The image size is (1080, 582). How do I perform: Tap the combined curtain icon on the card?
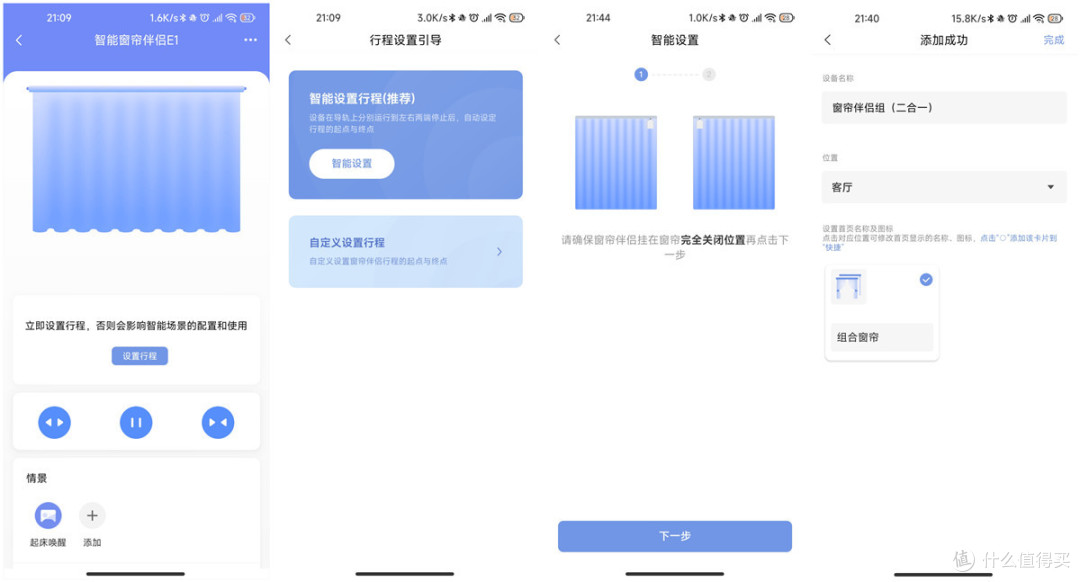849,287
